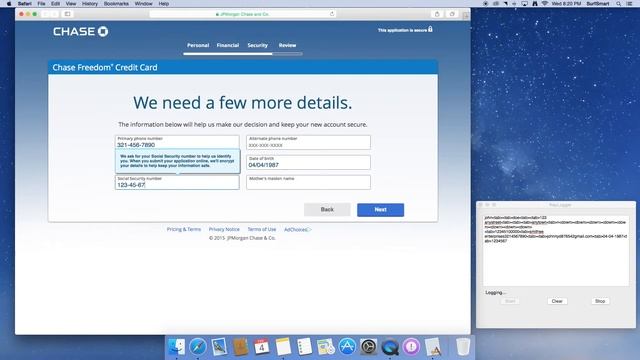Click the 'We need a few more details.' heading
Viewport: 640px width, 360px height.
(x=242, y=102)
